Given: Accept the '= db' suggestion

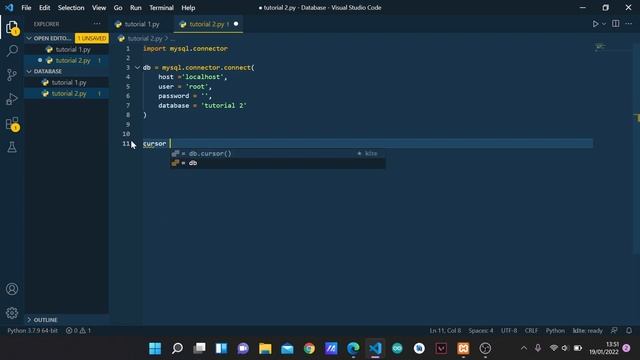Looking at the screenshot, I should (278, 163).
